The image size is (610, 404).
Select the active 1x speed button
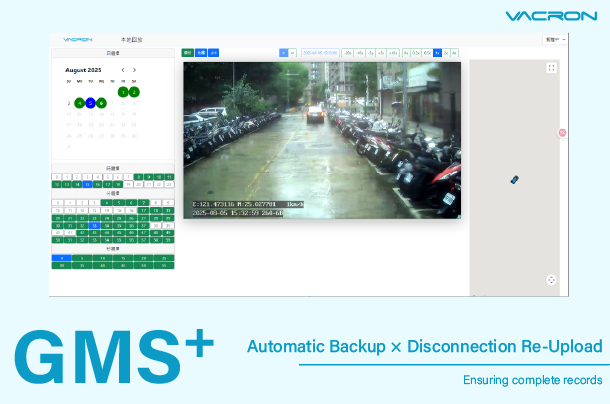[438, 53]
